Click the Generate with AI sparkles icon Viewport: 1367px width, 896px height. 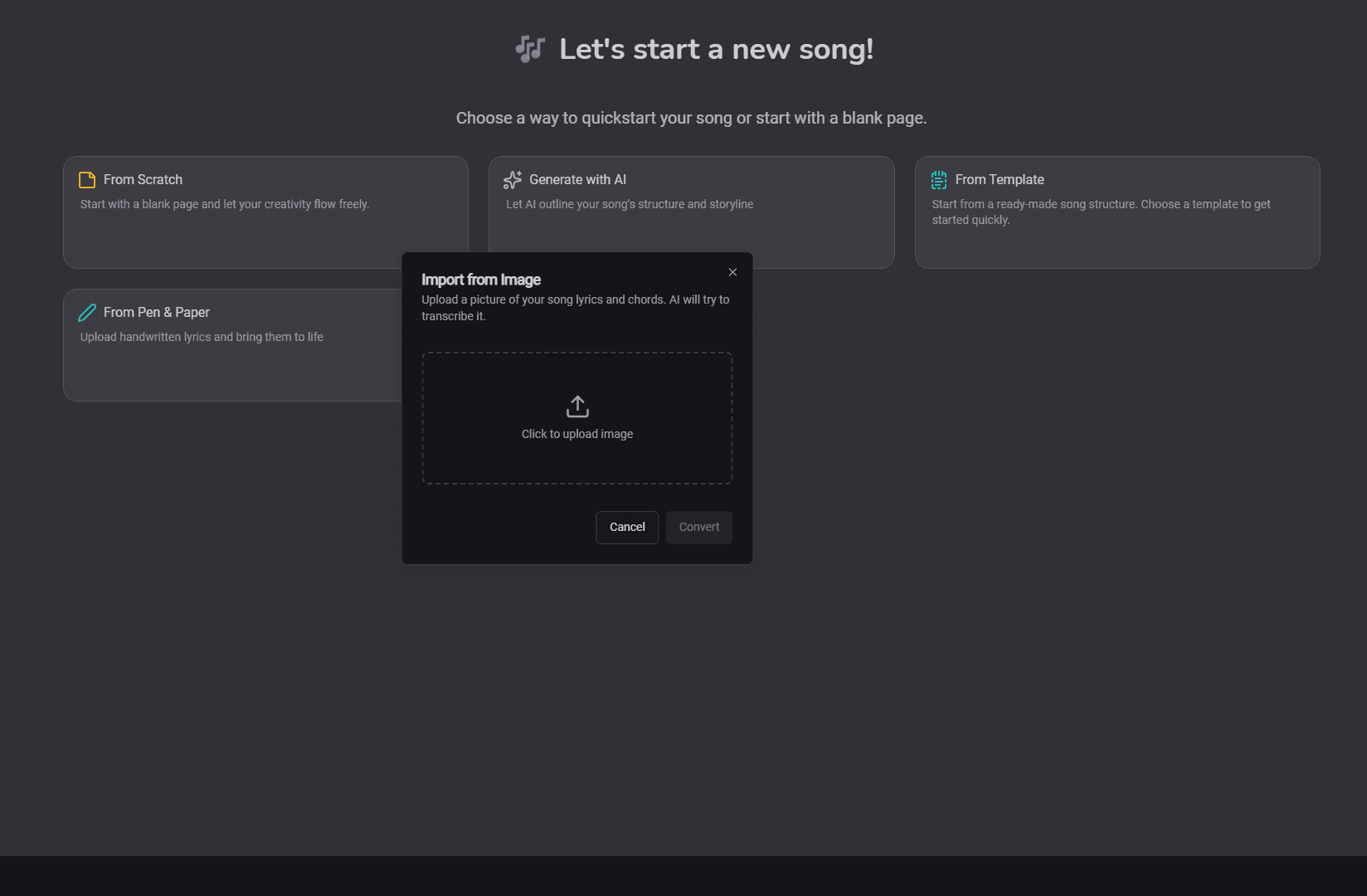(x=512, y=179)
